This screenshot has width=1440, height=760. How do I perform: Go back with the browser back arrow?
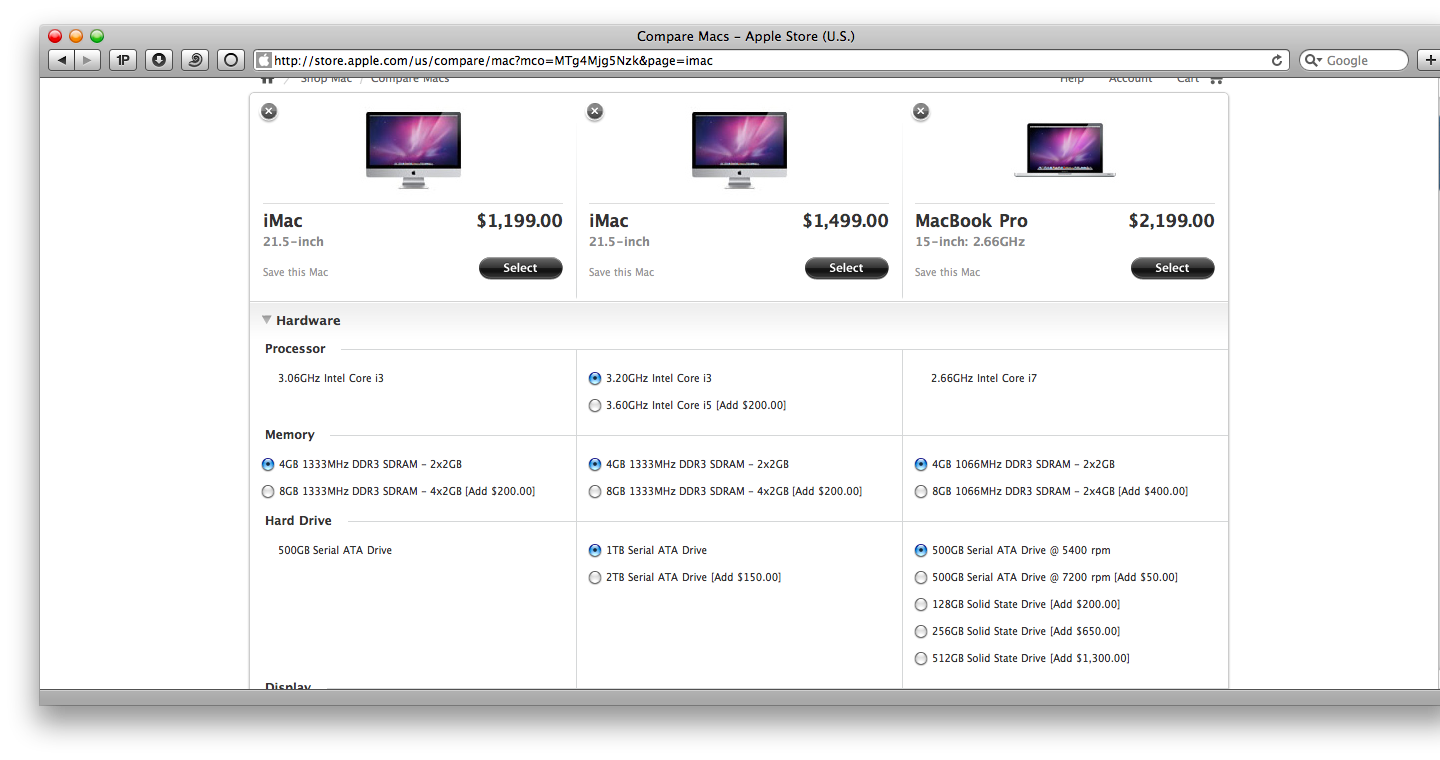point(62,60)
